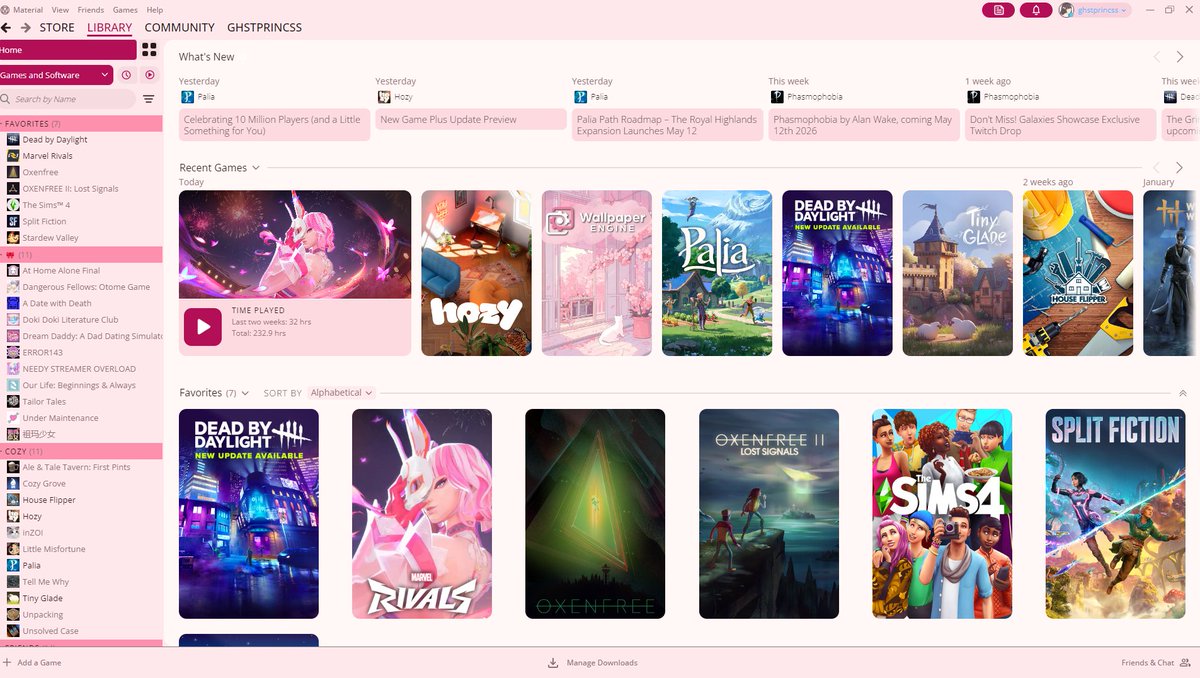This screenshot has height=678, width=1200.
Task: Go forward using the right navigation arrow
Action: tap(26, 27)
